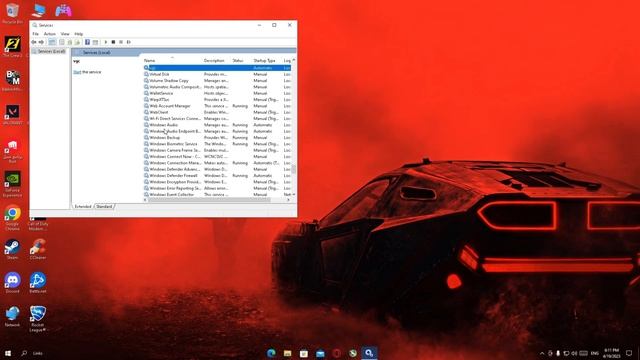The height and width of the screenshot is (360, 640).
Task: Click the Restart Service toolbar icon
Action: tap(129, 42)
